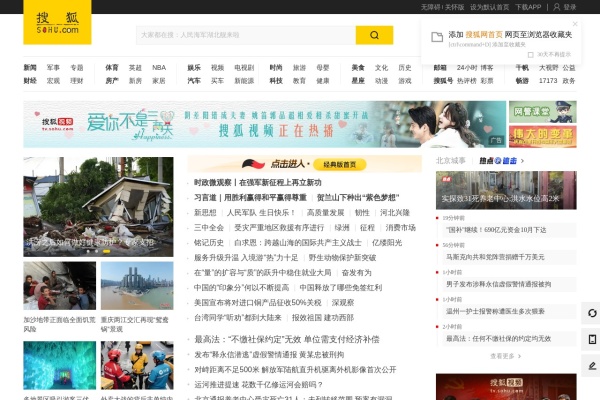Viewport: 600px width, 400px height.
Task: Open 体育 navigation category
Action: tap(112, 67)
